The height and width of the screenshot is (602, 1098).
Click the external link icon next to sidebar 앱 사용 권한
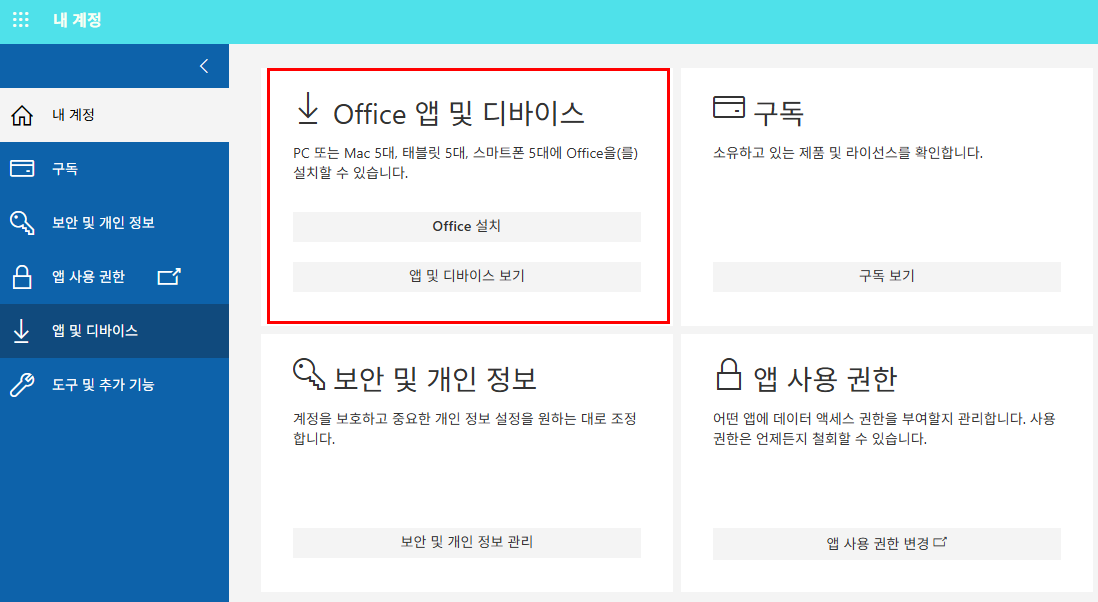tap(169, 276)
